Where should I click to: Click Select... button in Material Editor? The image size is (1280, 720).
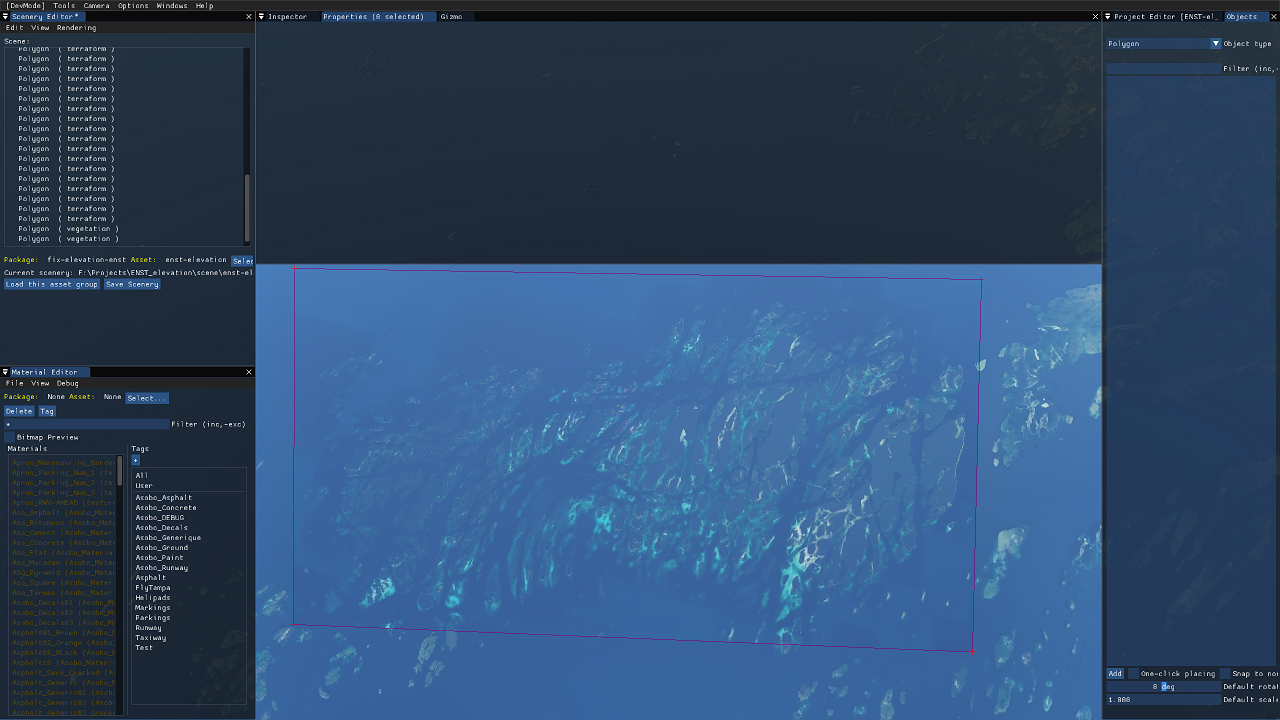tap(147, 398)
